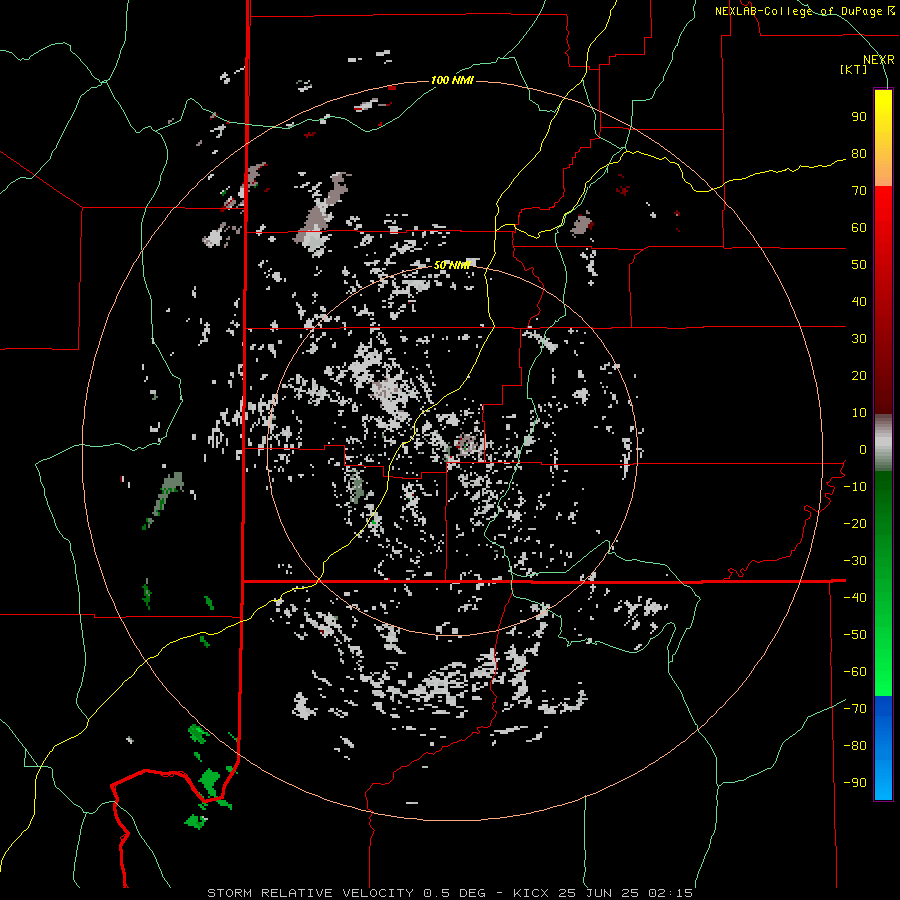Viewport: 900px width, 900px height.
Task: Click the -50 value on velocity scale
Action: click(x=855, y=635)
